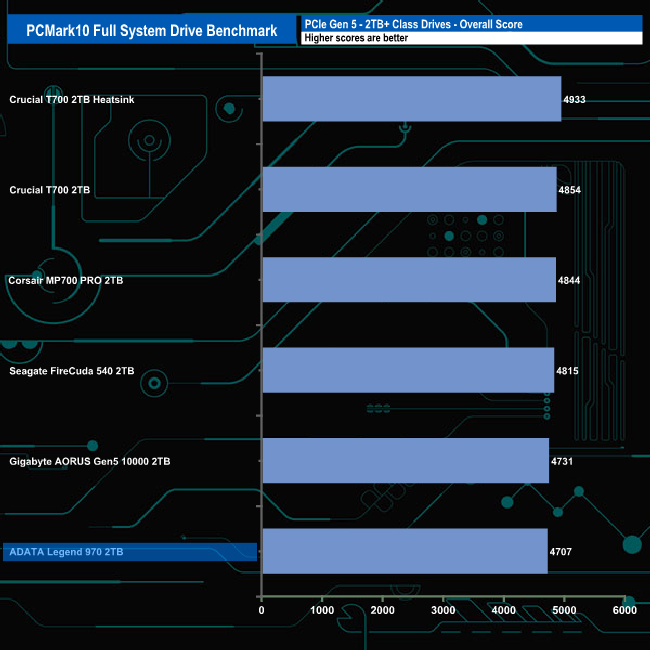Click the 4707 score value
The height and width of the screenshot is (650, 650).
560,552
